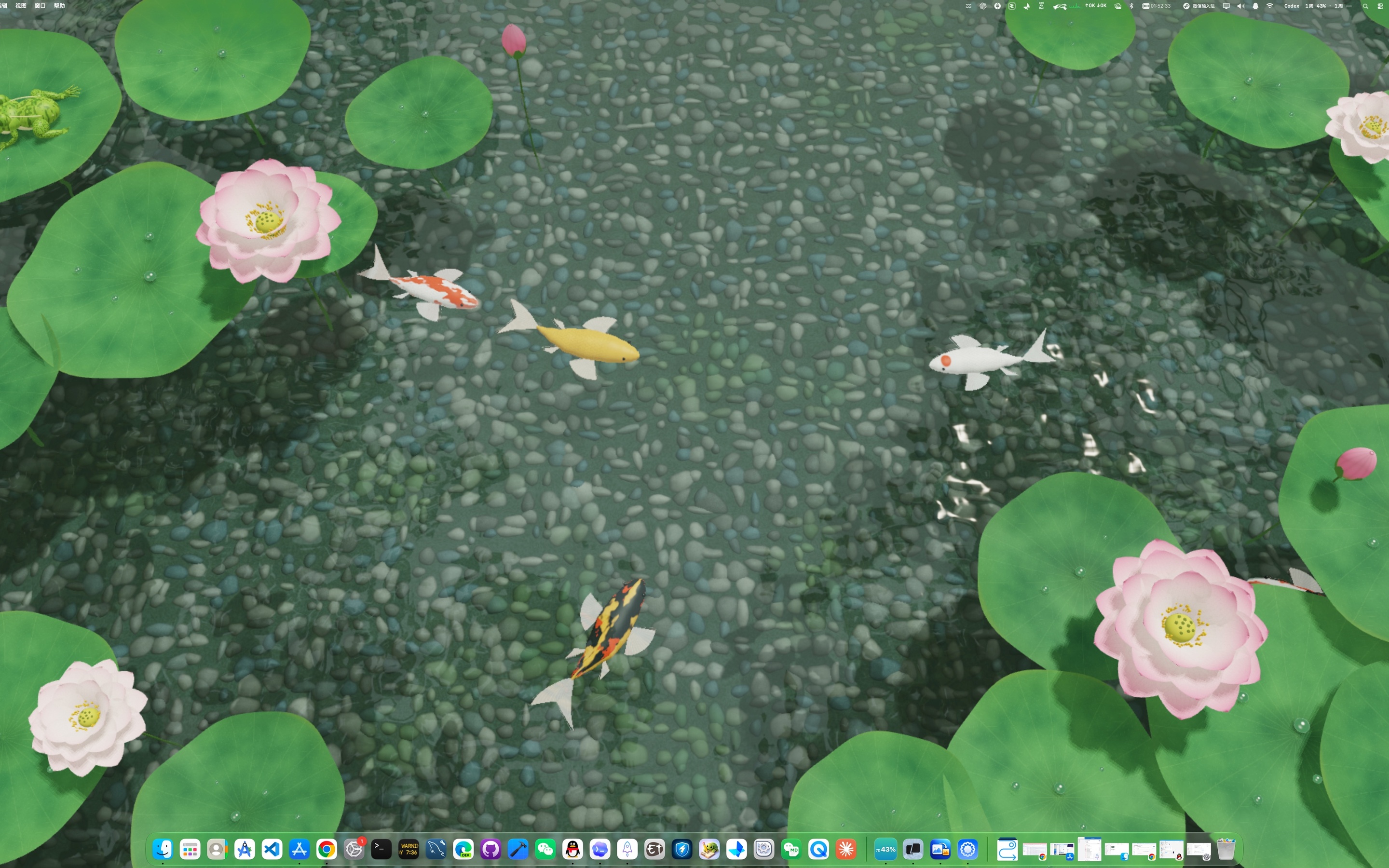1389x868 pixels.
Task: Open the green turtle notes app
Action: 709,849
